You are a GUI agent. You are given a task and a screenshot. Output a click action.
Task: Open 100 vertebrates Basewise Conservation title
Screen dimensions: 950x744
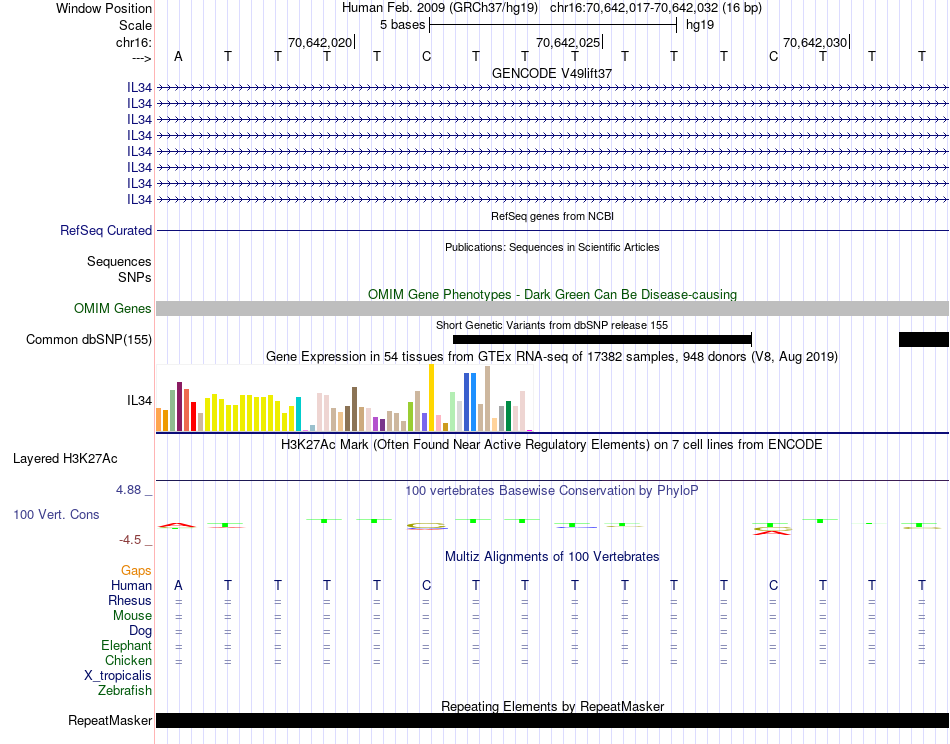click(x=552, y=491)
